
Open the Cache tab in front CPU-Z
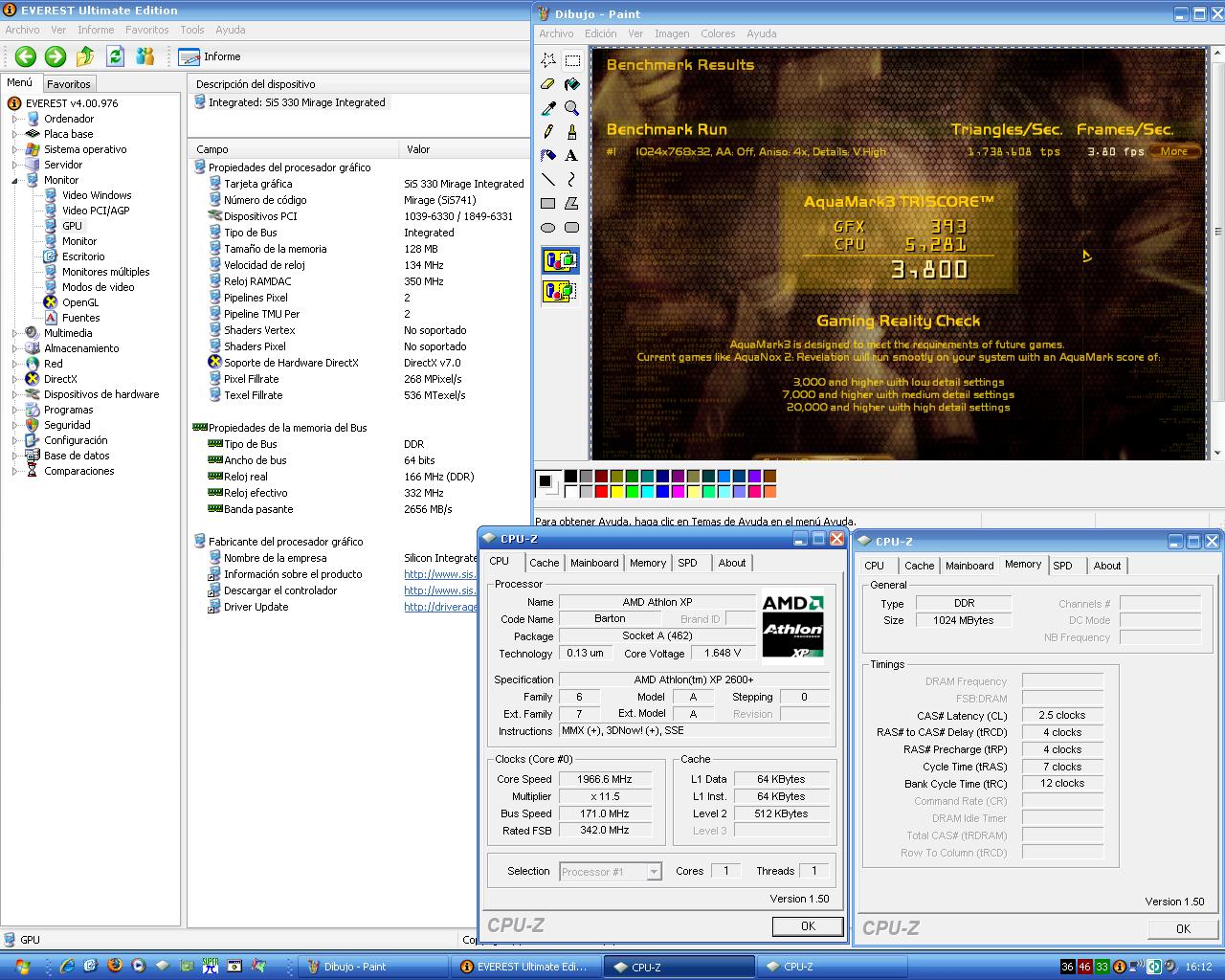pyautogui.click(x=544, y=563)
